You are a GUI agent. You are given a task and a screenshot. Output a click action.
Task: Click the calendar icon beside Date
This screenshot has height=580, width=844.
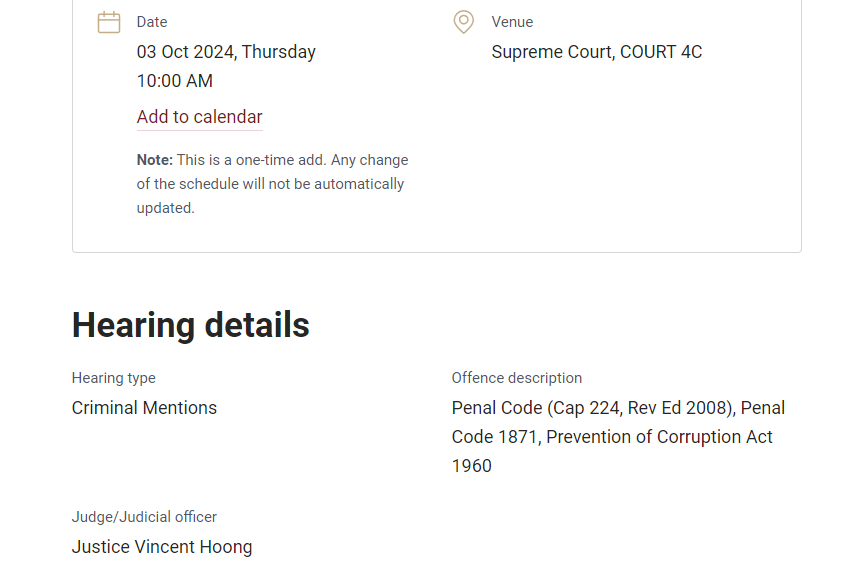[x=109, y=22]
